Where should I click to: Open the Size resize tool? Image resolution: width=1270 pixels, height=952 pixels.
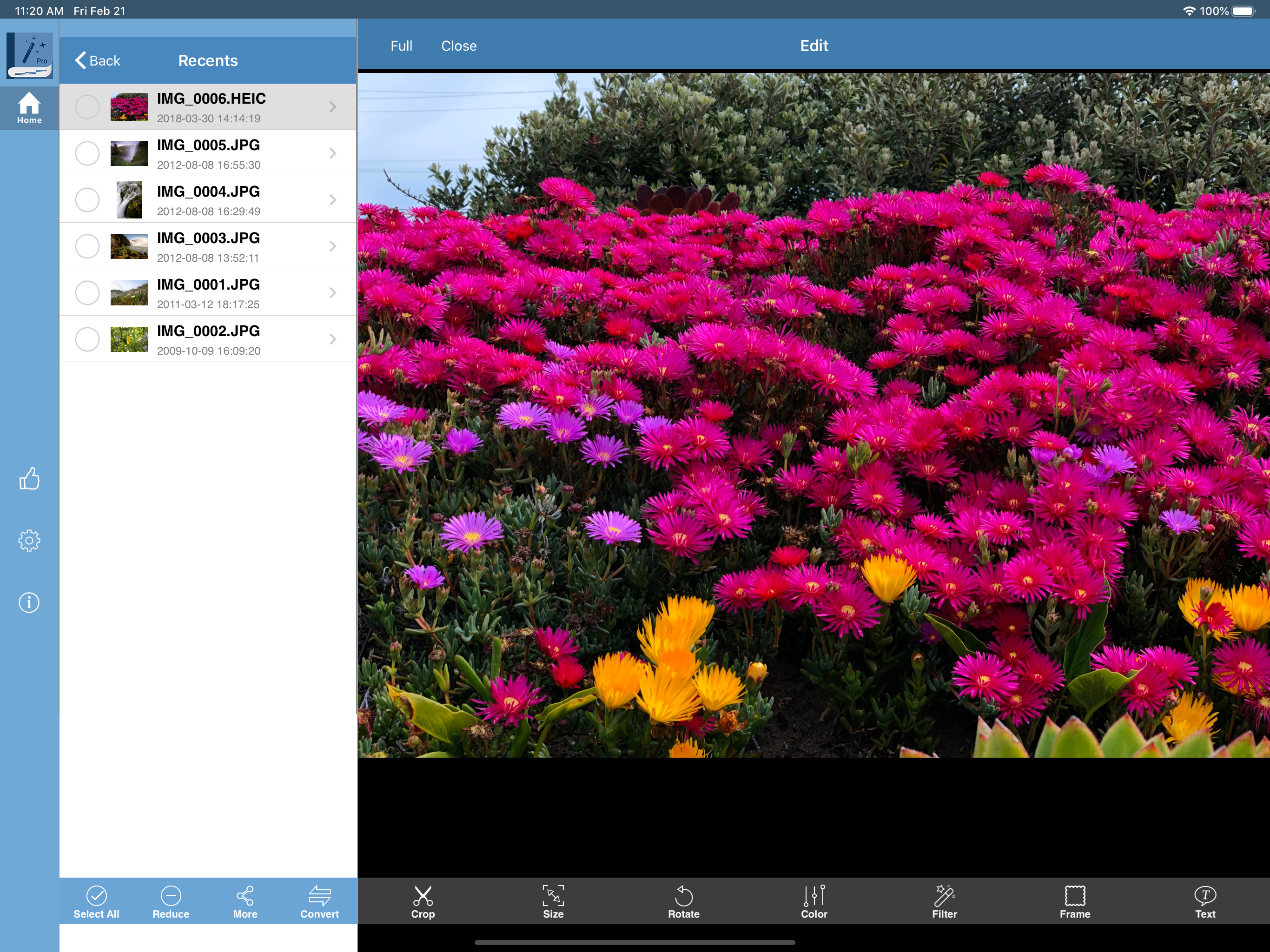553,901
